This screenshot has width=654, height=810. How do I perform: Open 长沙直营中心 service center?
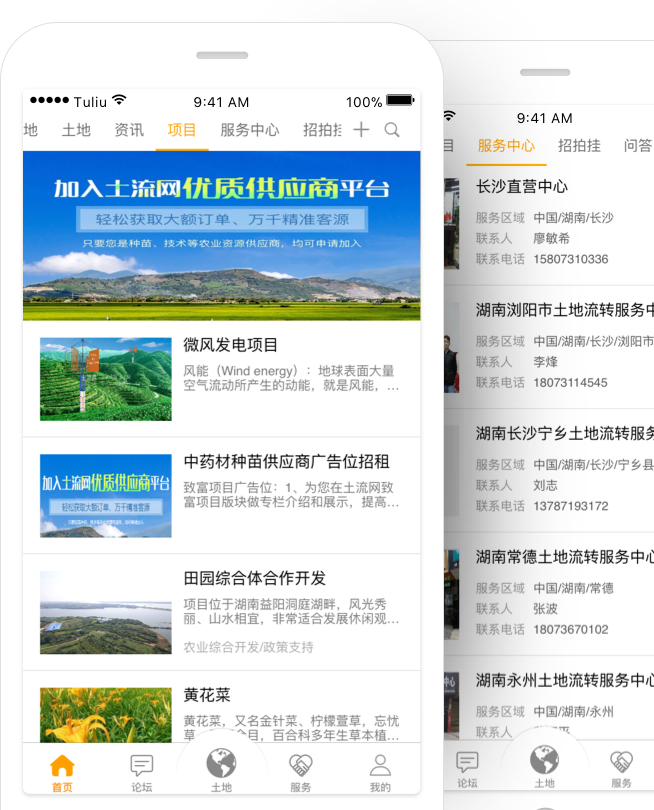click(522, 186)
